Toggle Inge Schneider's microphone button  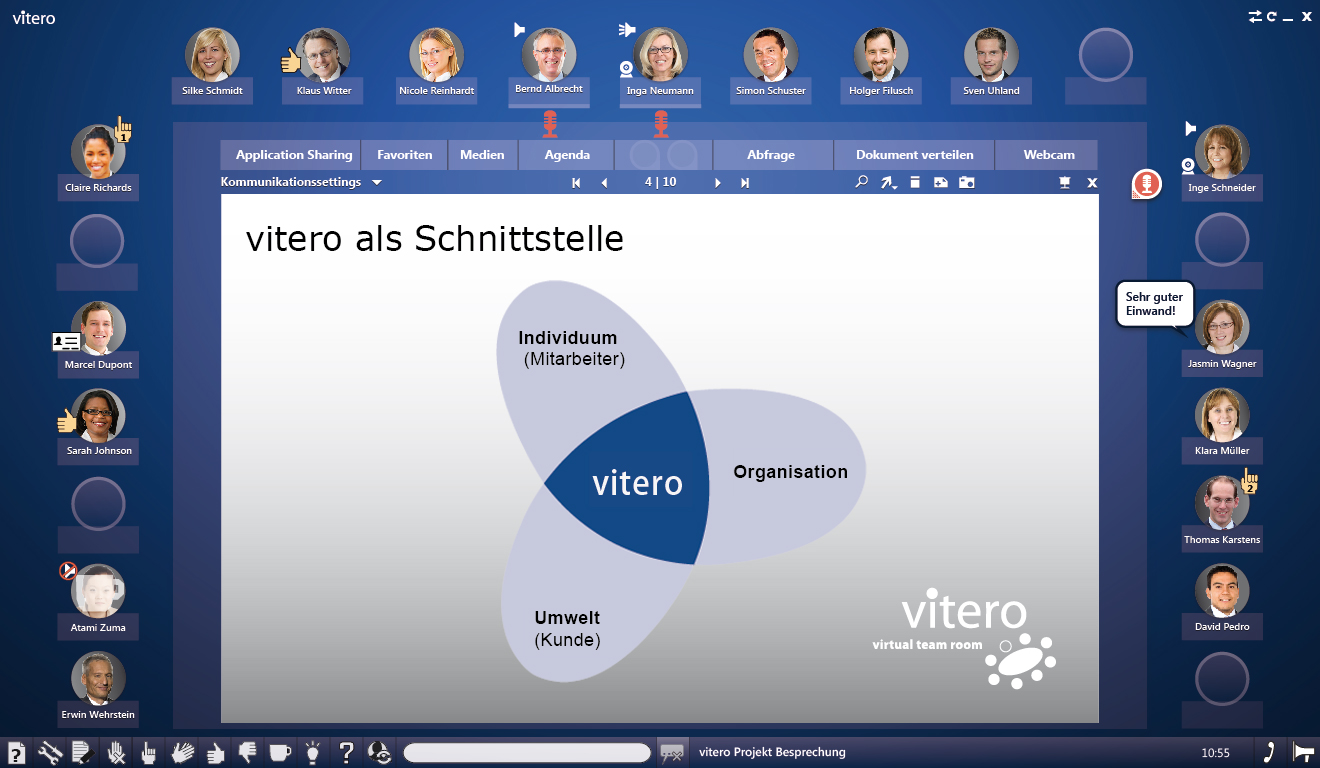tap(1146, 184)
